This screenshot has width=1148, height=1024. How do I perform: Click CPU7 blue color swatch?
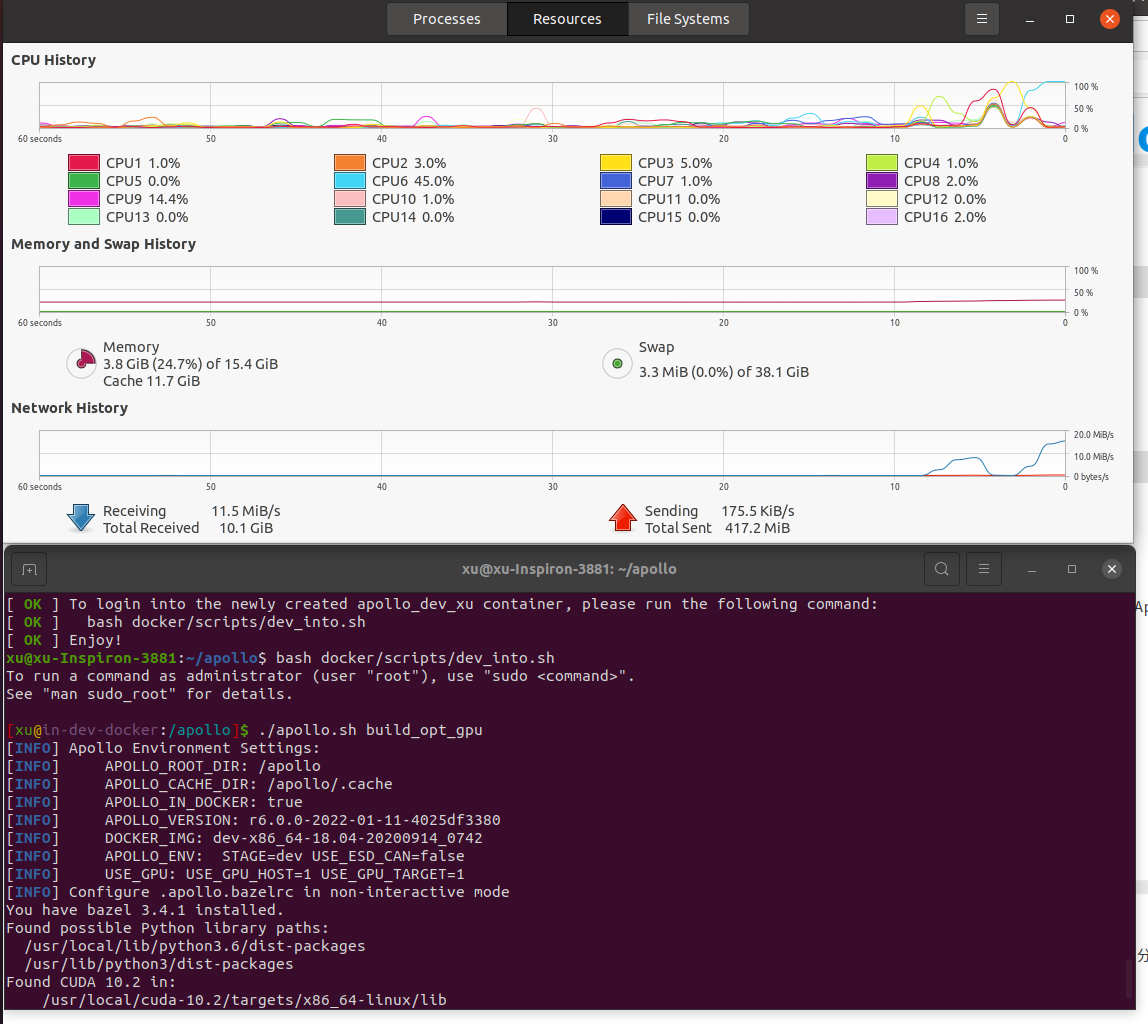tap(616, 181)
